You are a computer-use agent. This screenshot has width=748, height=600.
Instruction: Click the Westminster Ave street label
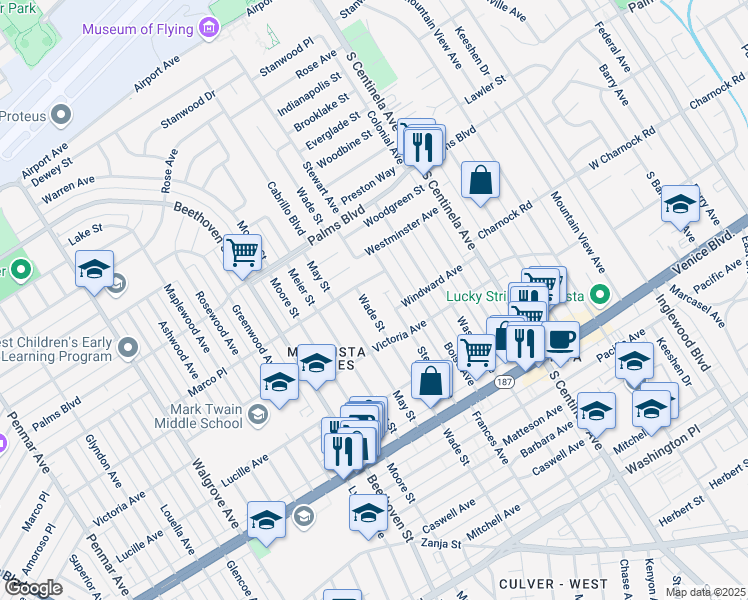click(x=401, y=231)
